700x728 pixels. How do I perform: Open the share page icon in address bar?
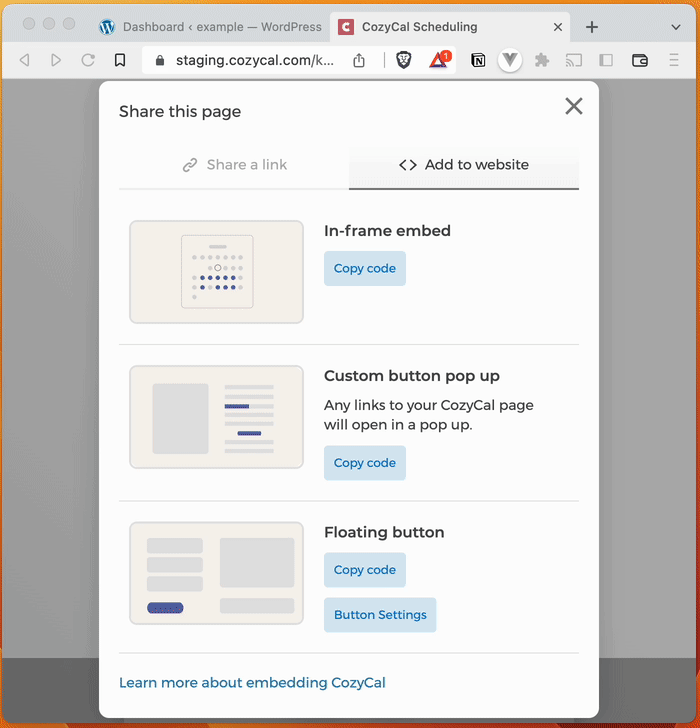coord(359,60)
